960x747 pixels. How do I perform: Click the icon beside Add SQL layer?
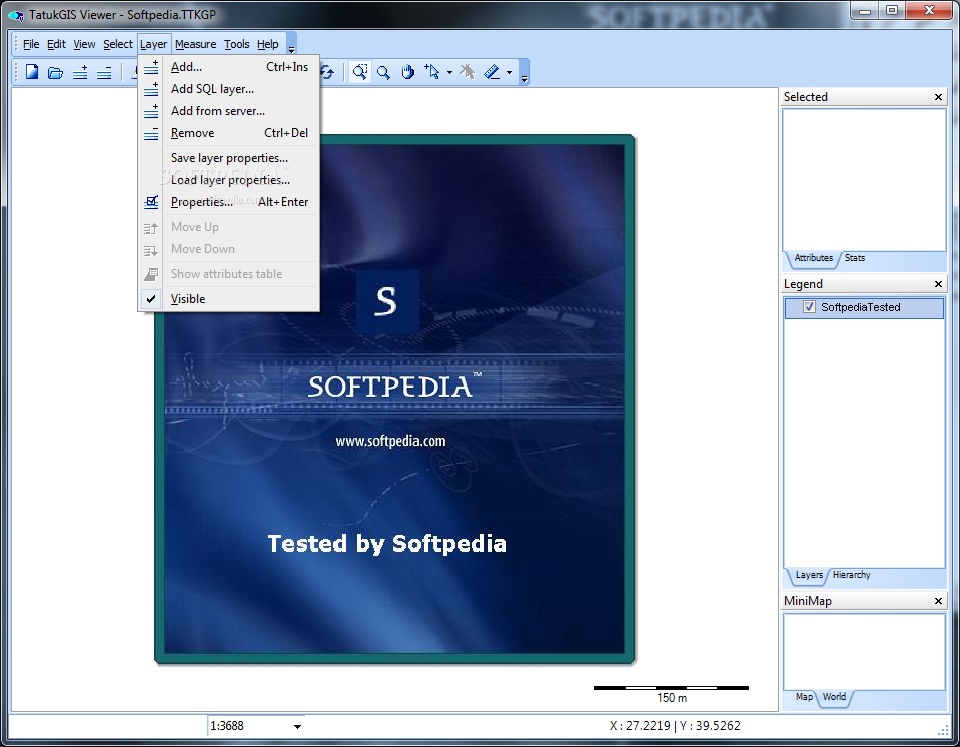click(x=151, y=89)
